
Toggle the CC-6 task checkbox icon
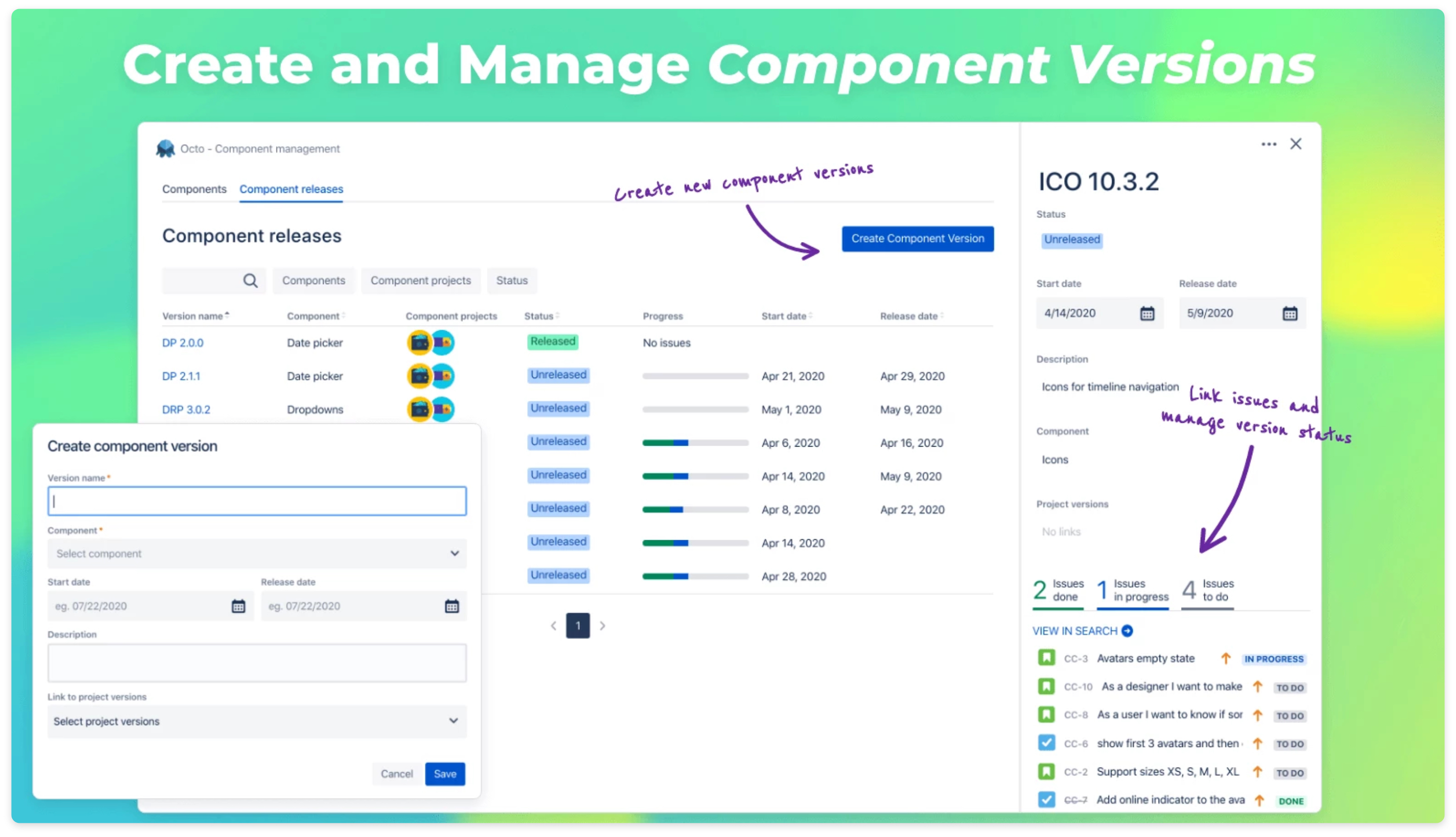point(1046,743)
